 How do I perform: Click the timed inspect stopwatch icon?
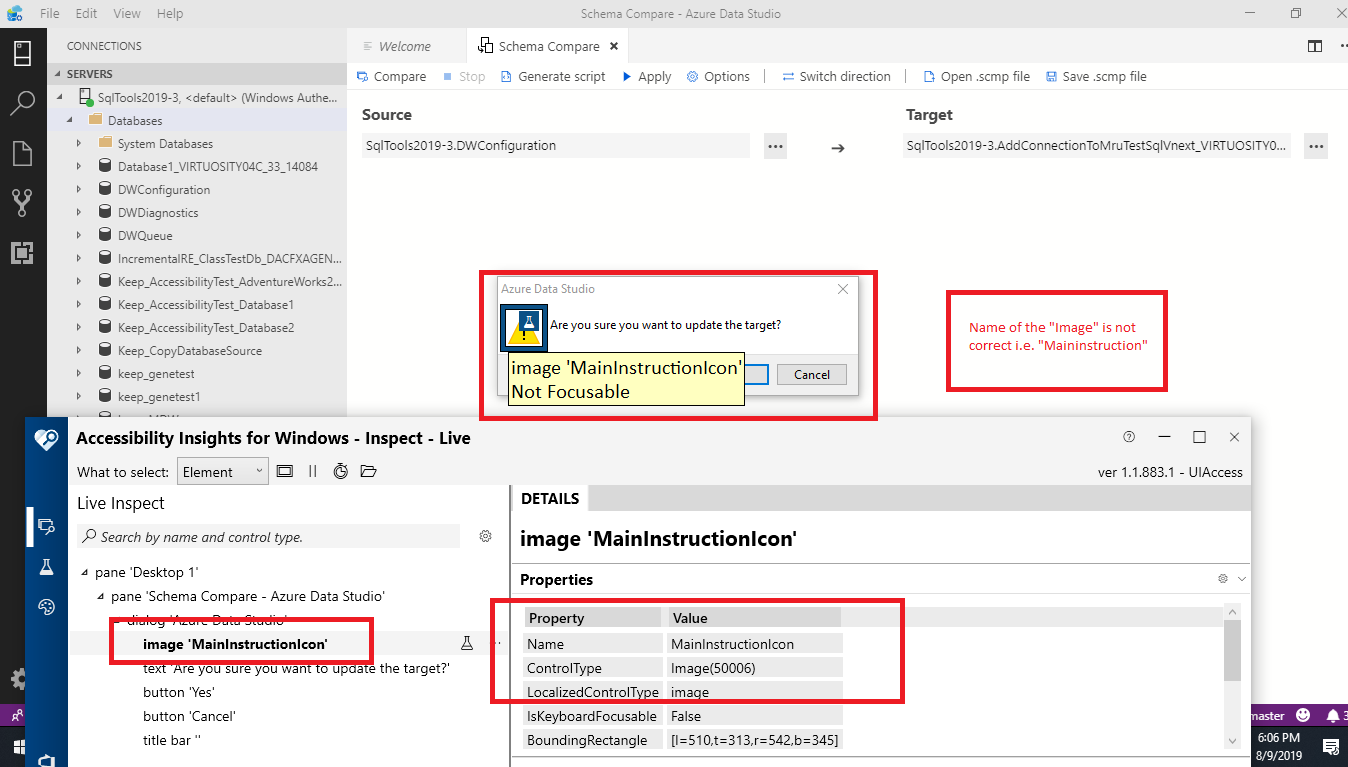pos(340,471)
